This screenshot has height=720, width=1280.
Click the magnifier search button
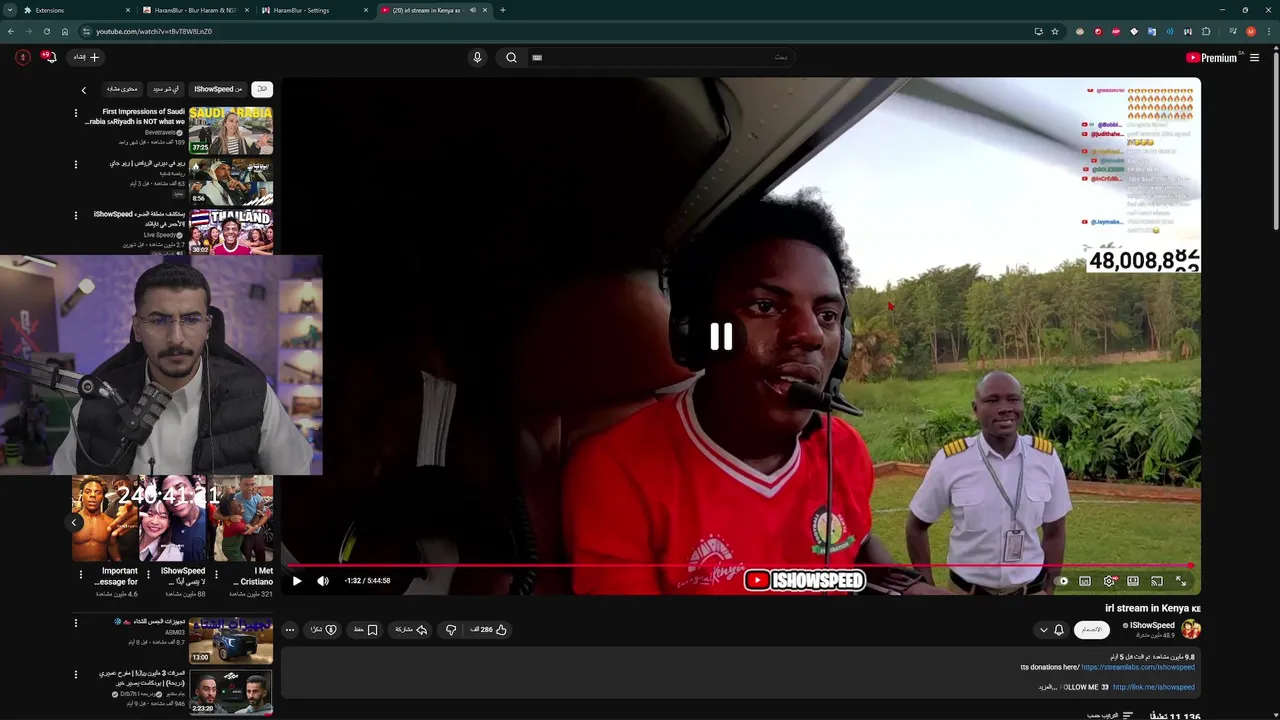[511, 57]
